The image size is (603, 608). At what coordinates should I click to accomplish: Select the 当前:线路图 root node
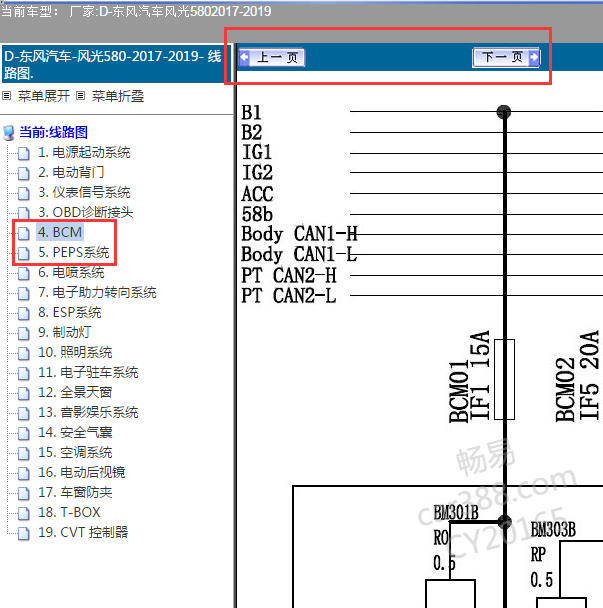point(54,132)
